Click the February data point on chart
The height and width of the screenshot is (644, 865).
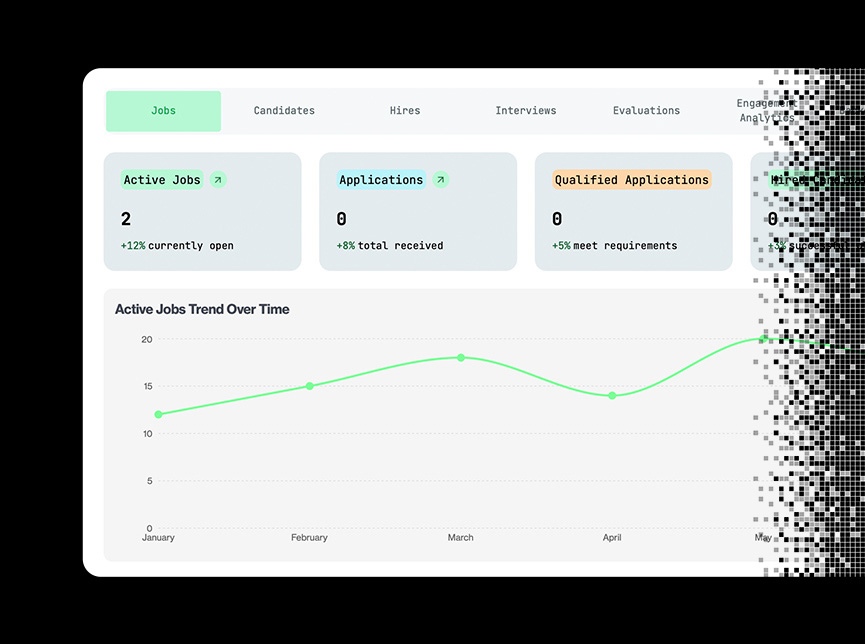[x=310, y=386]
